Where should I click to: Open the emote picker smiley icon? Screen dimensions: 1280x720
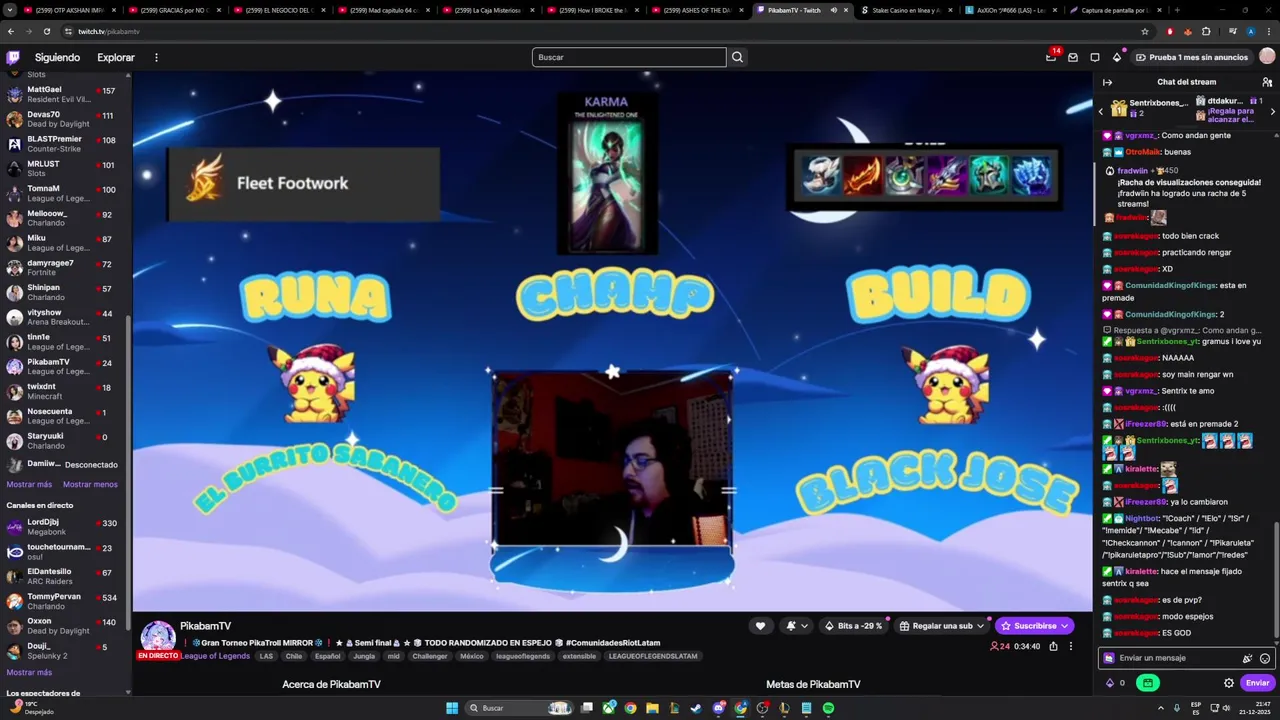(1265, 658)
